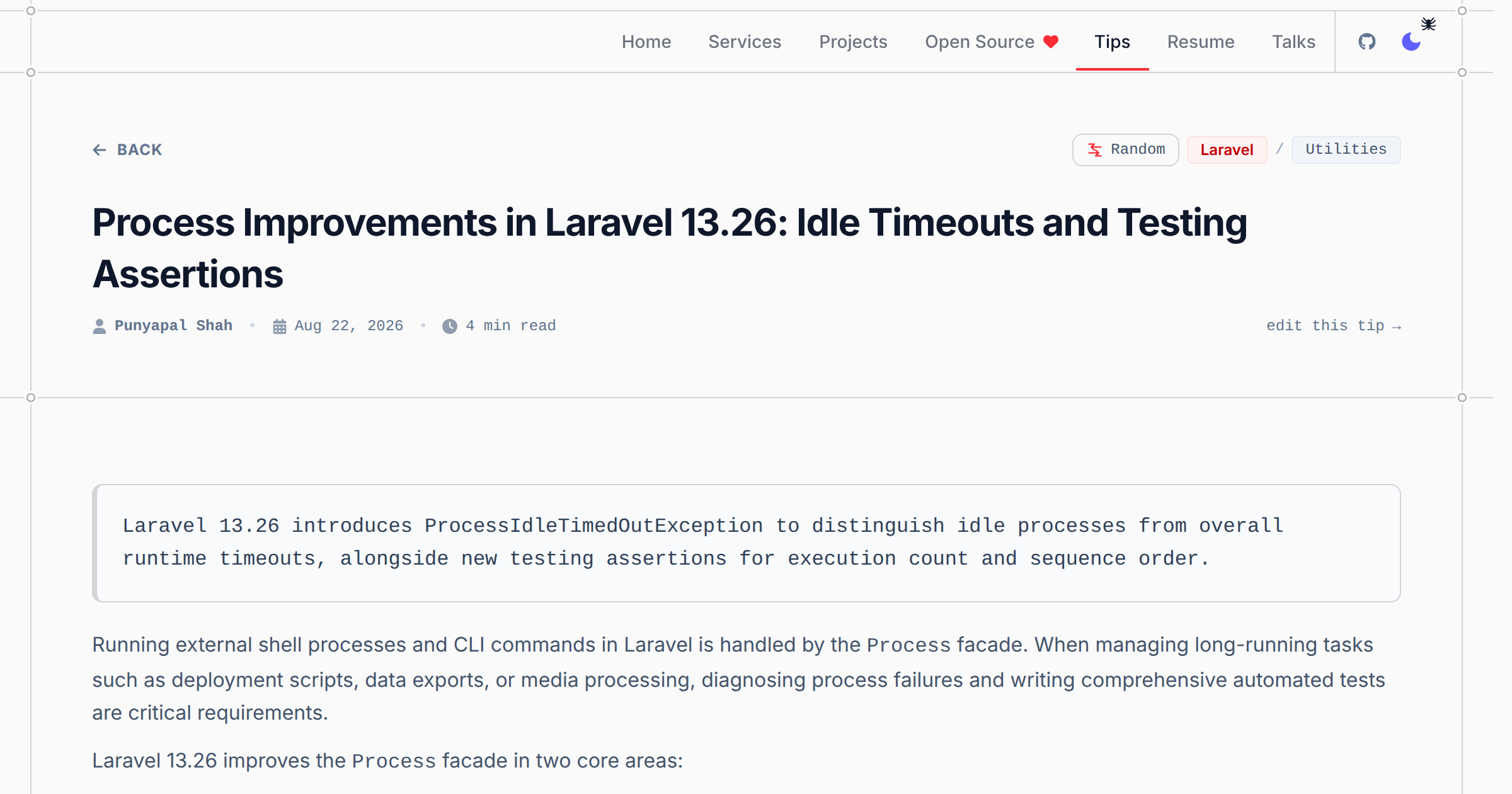The height and width of the screenshot is (794, 1512).
Task: Click author name Punyapal Shah
Action: [x=173, y=326]
